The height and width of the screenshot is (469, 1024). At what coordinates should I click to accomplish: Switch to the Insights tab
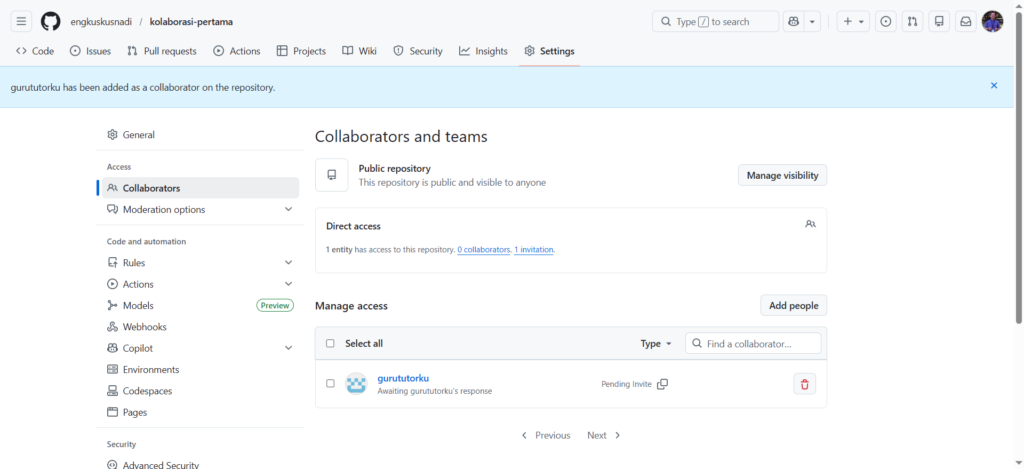(483, 51)
